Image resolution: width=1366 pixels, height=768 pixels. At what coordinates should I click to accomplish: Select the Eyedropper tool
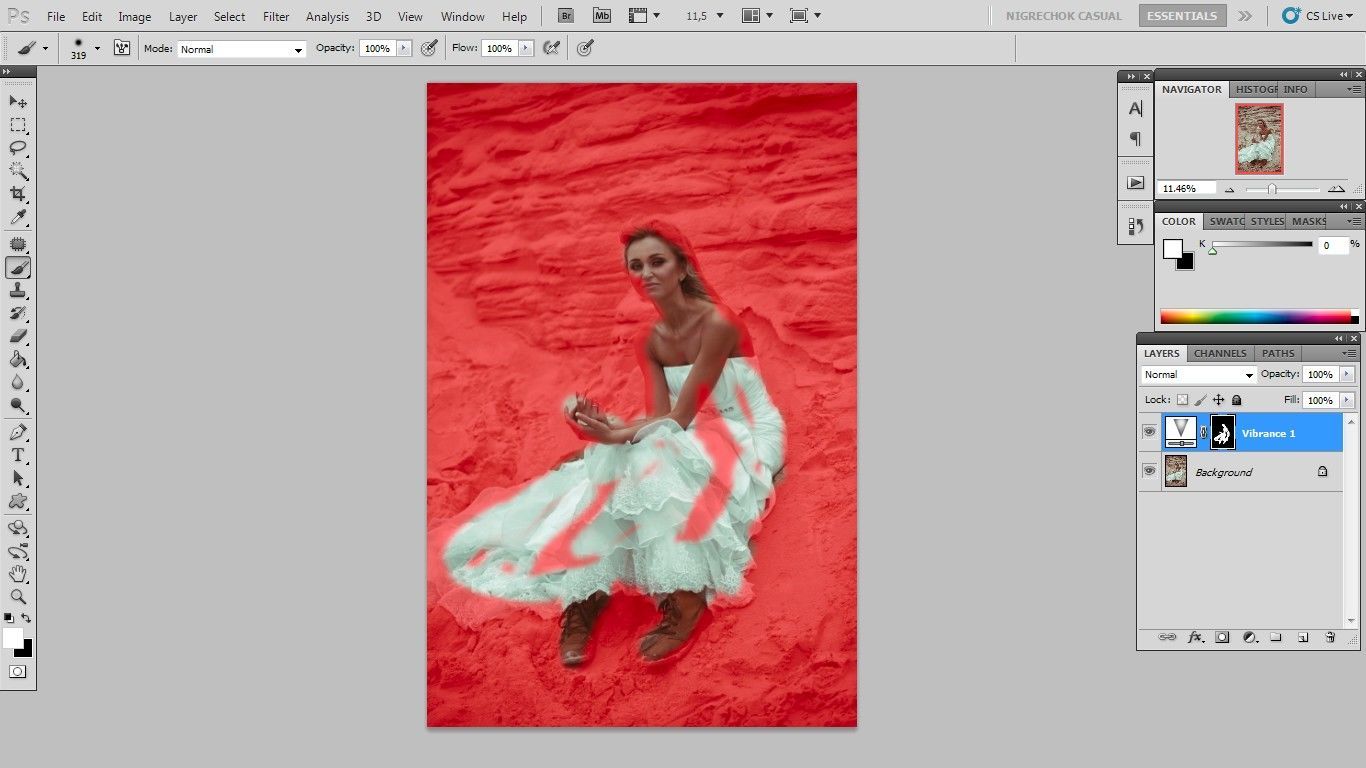click(x=18, y=218)
